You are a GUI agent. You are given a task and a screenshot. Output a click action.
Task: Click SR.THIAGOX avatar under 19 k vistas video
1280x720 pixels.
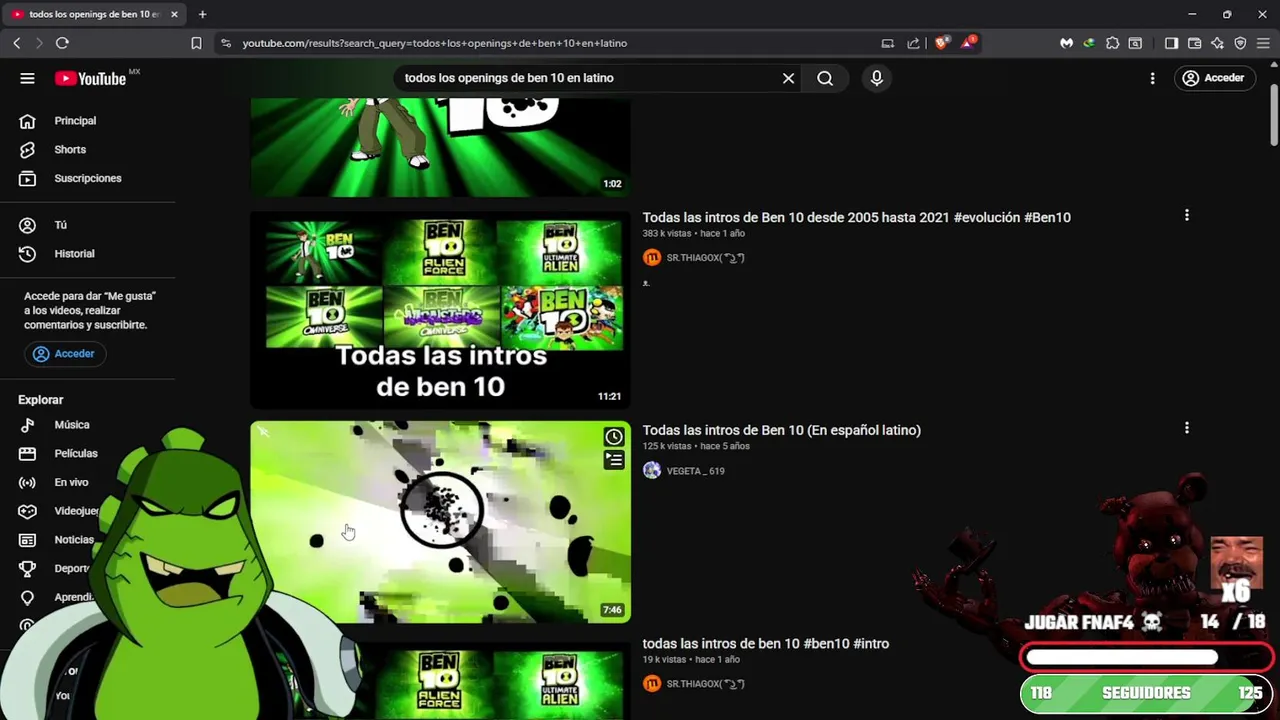click(652, 684)
